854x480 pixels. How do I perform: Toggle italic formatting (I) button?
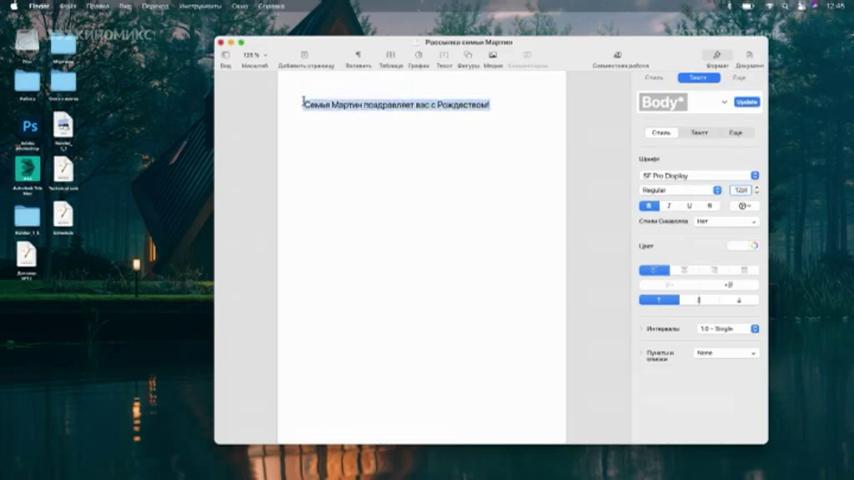click(x=669, y=206)
